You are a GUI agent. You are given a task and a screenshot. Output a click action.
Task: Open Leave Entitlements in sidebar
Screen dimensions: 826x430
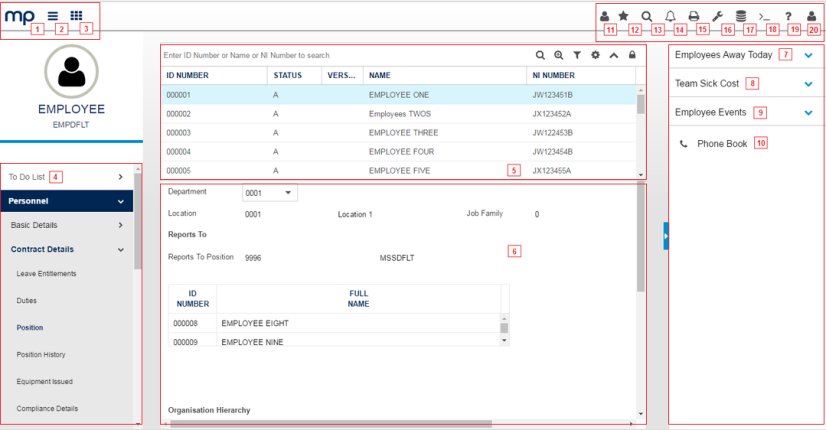click(46, 273)
